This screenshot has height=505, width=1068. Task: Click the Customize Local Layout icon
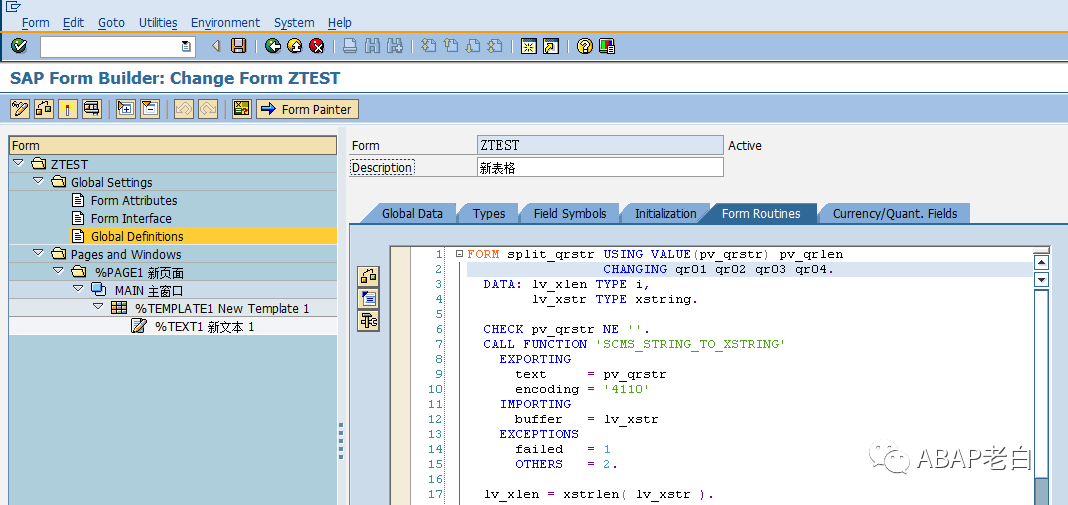[x=607, y=46]
